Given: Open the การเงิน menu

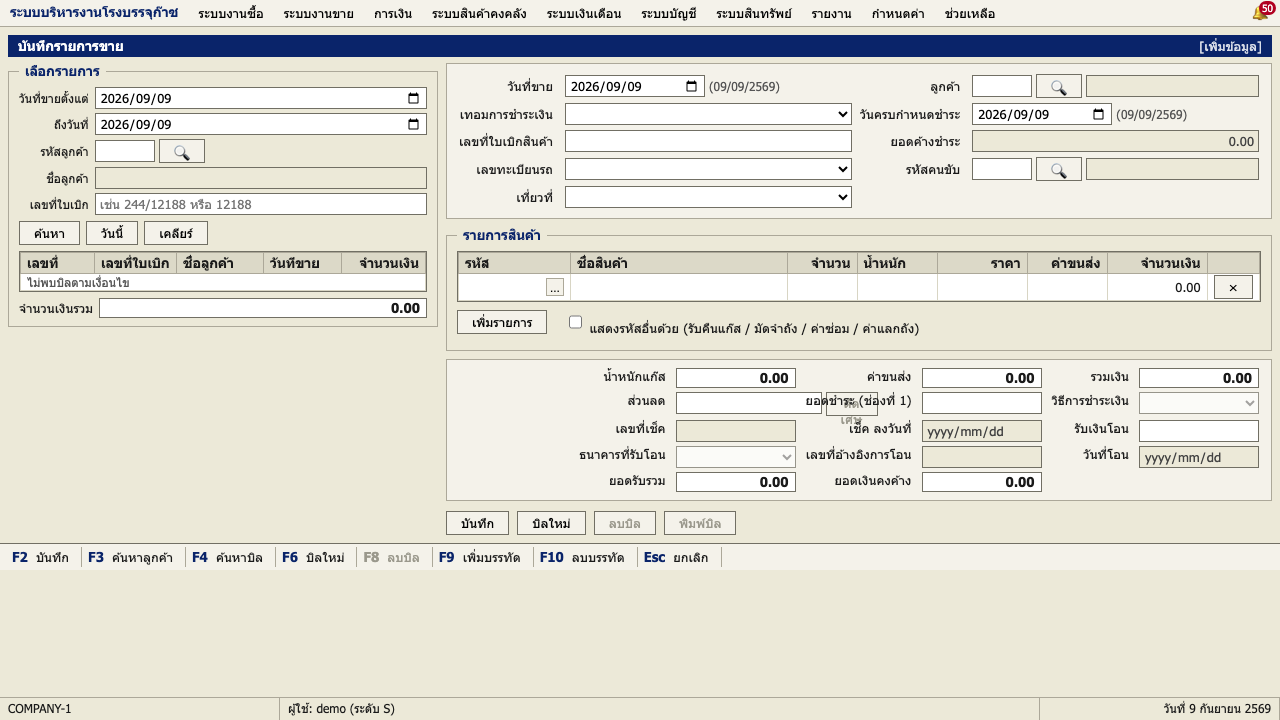Looking at the screenshot, I should click(x=393, y=13).
